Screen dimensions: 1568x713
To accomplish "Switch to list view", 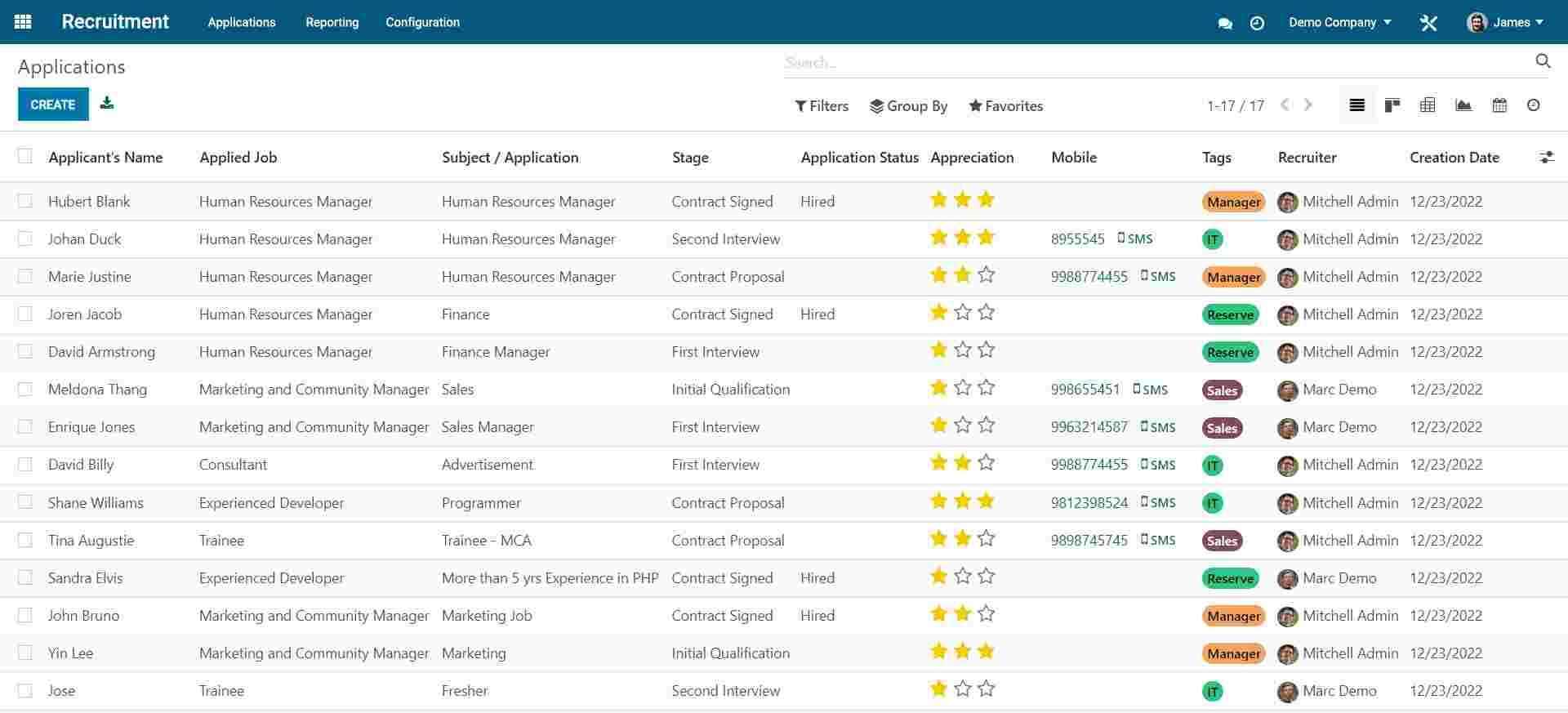I will 1357,105.
